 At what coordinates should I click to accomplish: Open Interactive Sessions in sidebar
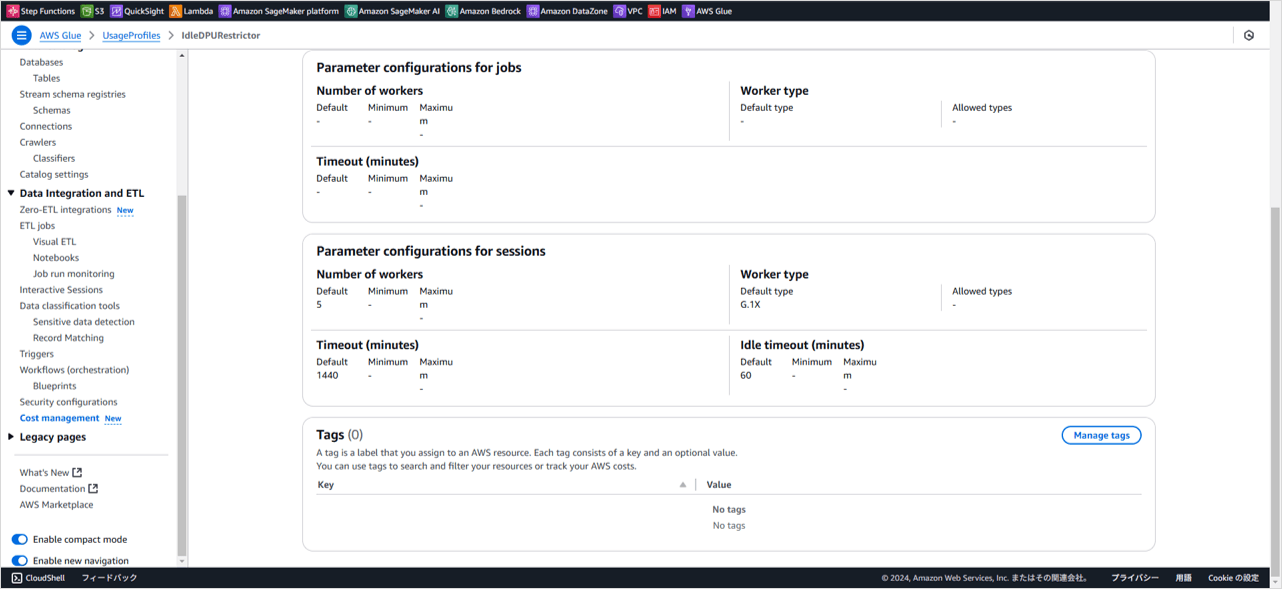pyautogui.click(x=61, y=290)
